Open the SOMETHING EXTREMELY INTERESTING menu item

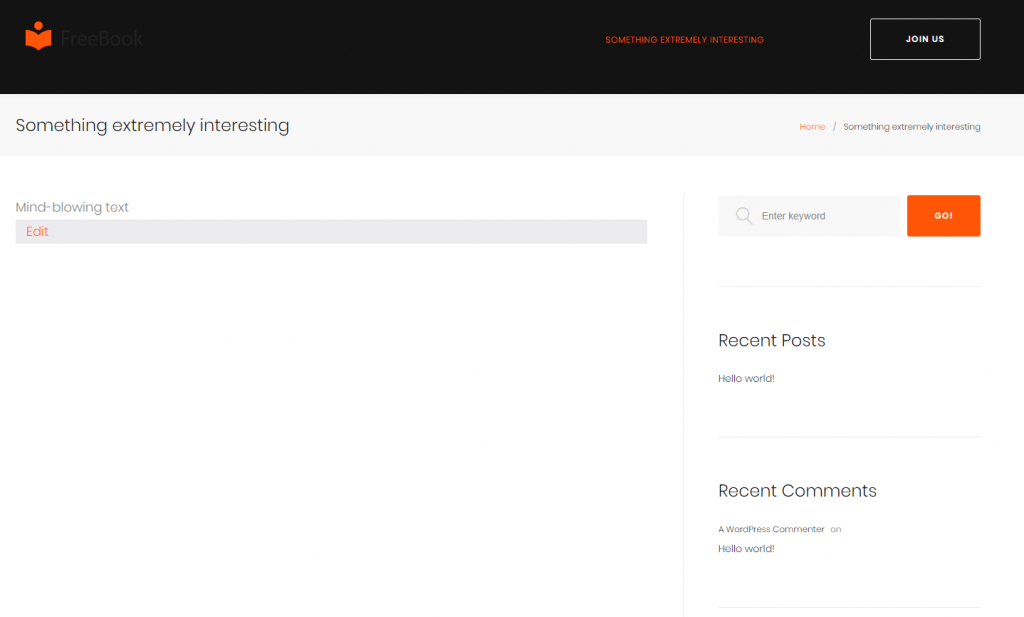[x=684, y=40]
